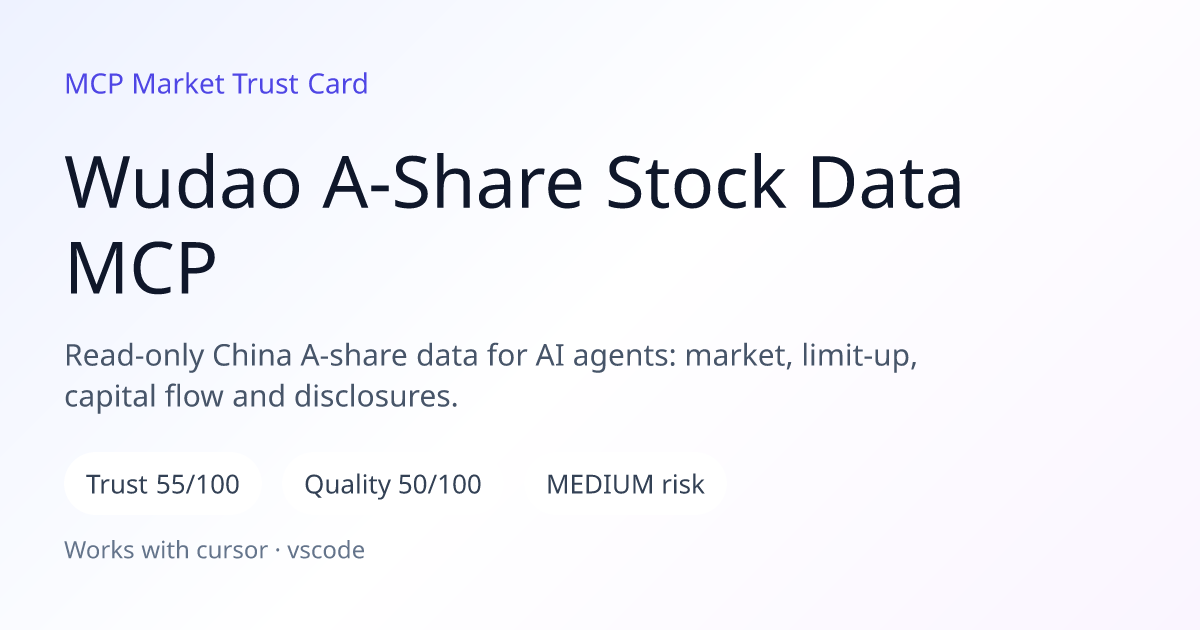Click the Read-only China A-share description line

coord(491,357)
